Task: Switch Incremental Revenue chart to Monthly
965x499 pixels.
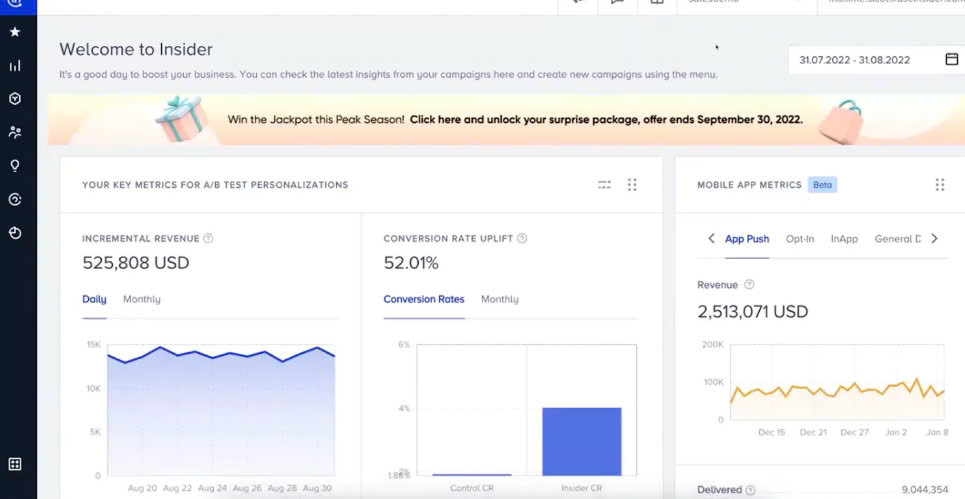Action: pos(141,299)
